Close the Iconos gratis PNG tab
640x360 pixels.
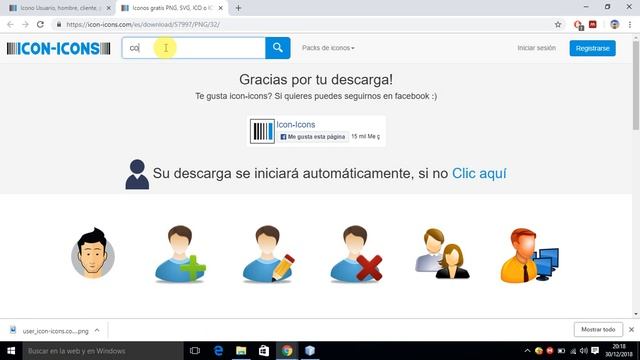click(220, 8)
